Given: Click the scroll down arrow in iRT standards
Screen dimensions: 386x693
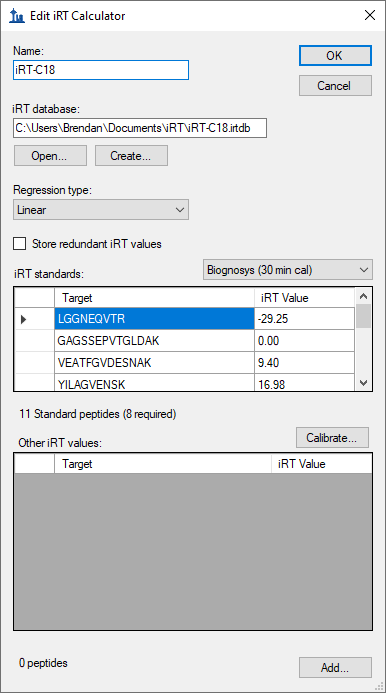Looking at the screenshot, I should point(363,383).
